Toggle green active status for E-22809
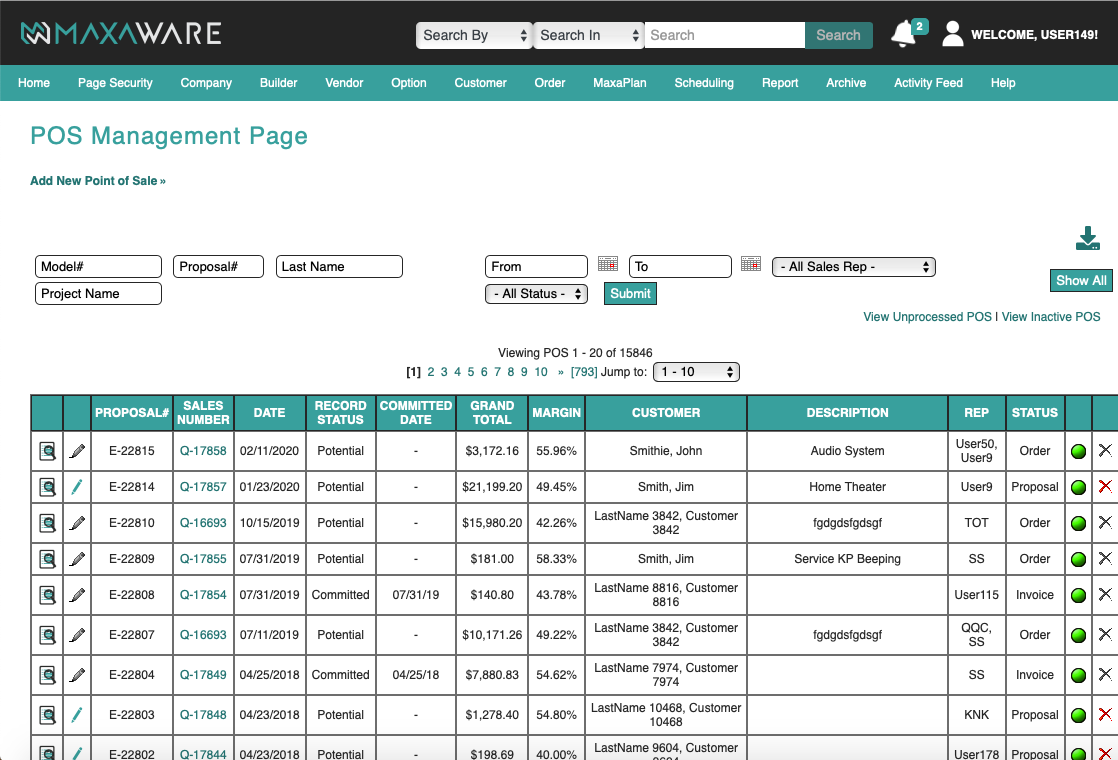 click(1079, 560)
